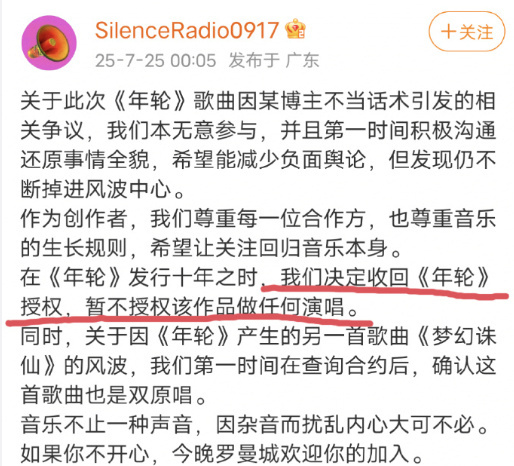Viewport: 514px width, 466px height.
Task: Click the plus sign inside follow button
Action: (x=448, y=32)
